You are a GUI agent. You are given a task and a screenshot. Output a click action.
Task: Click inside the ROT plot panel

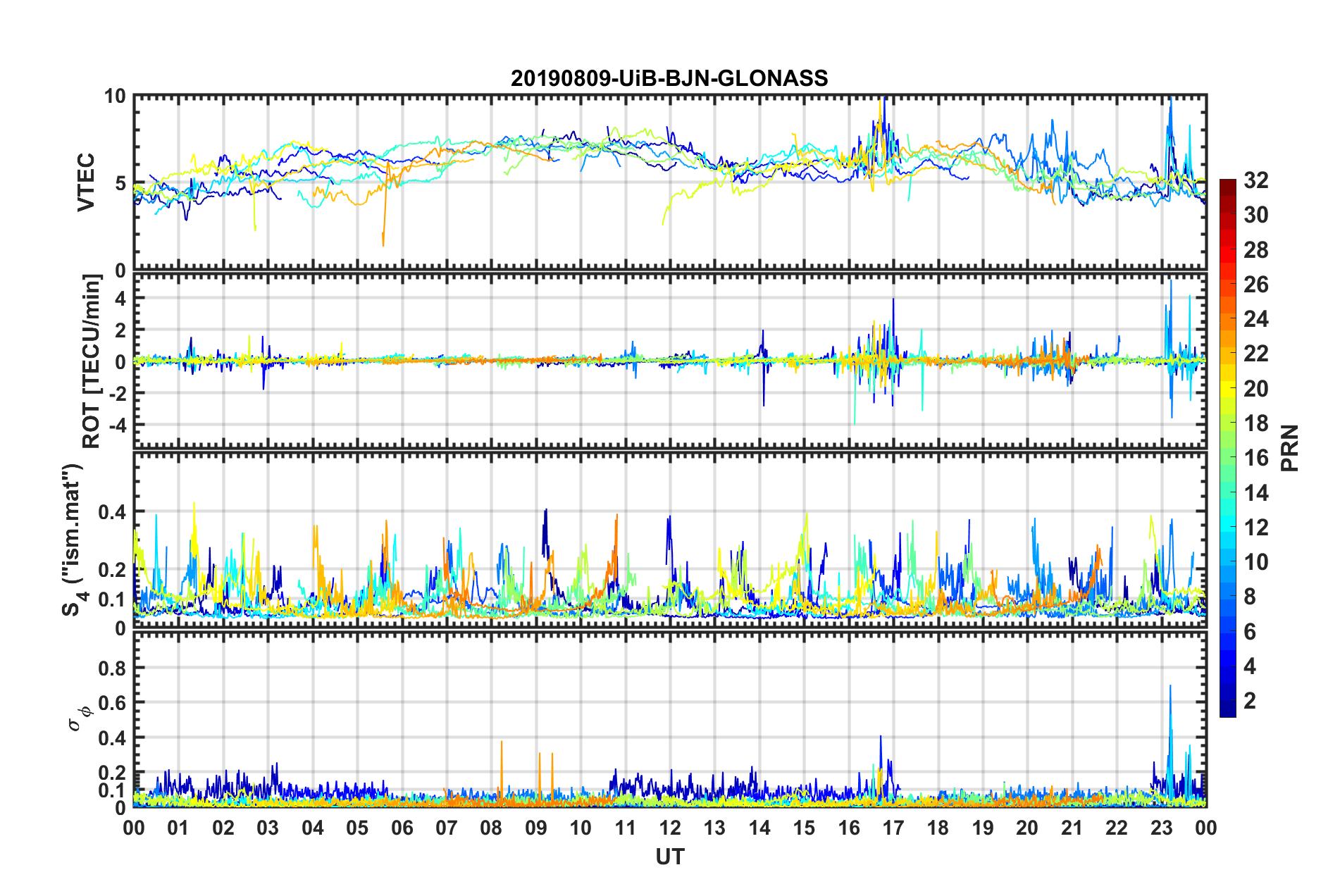[670, 361]
